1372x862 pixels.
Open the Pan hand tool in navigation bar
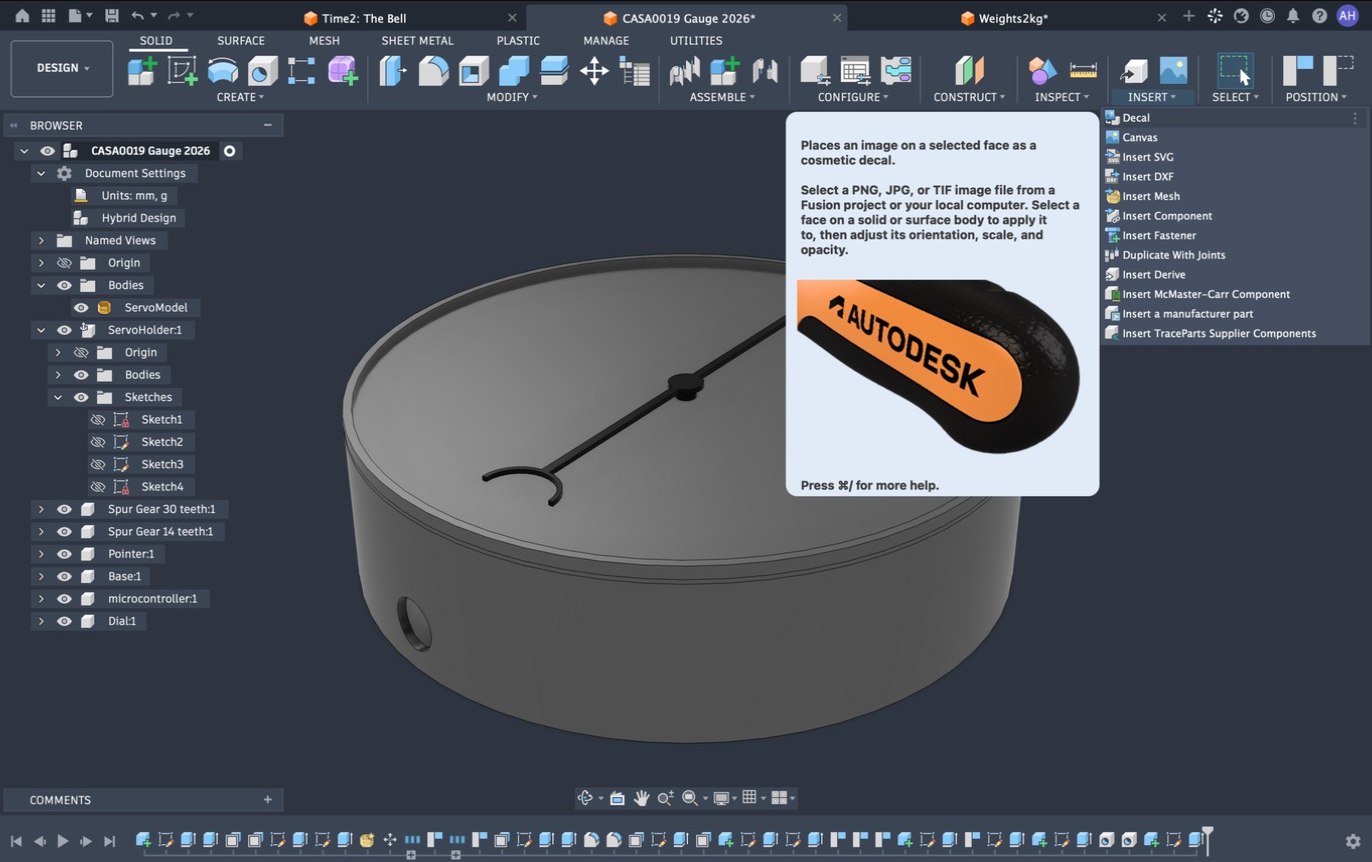641,798
